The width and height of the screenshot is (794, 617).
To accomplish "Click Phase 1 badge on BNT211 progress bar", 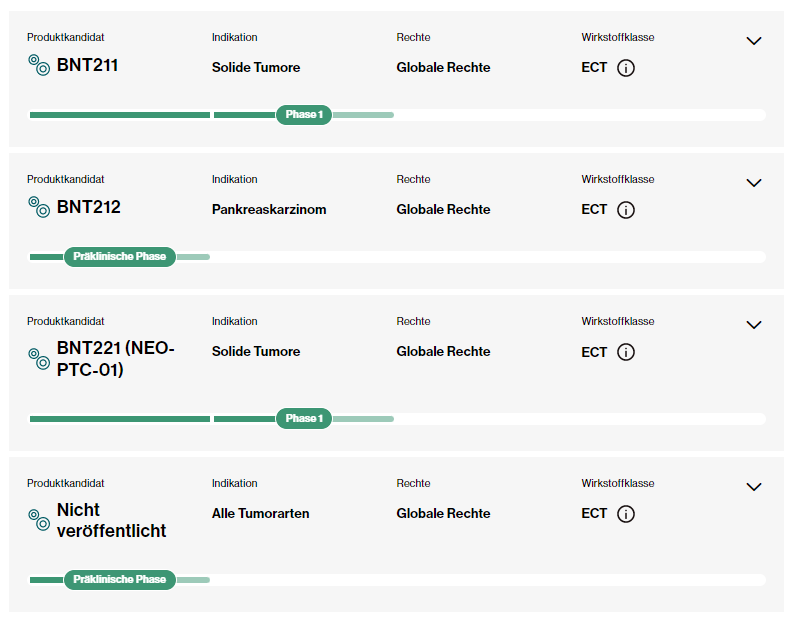I will (304, 115).
